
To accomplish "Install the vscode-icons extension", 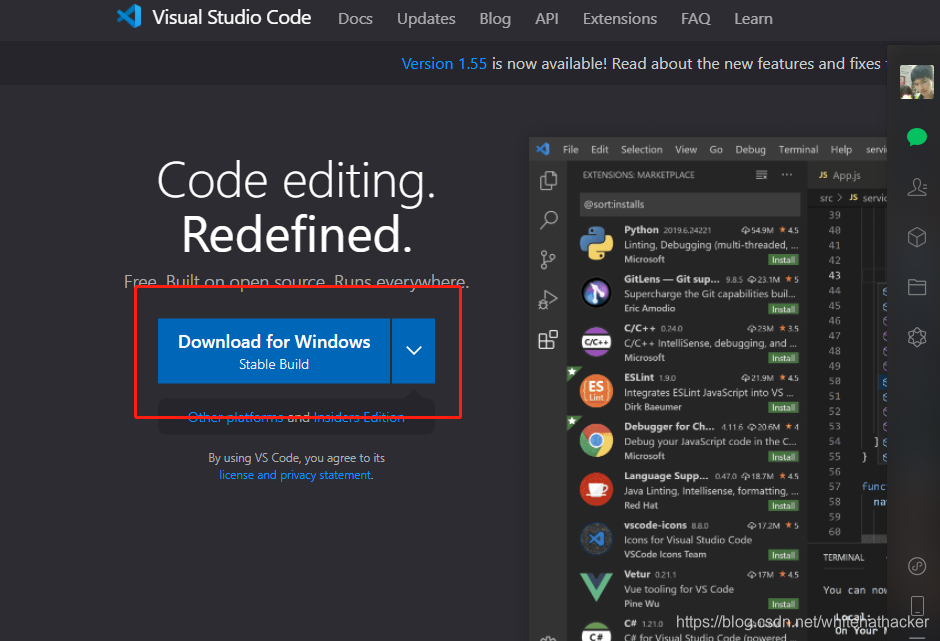I will (x=783, y=555).
